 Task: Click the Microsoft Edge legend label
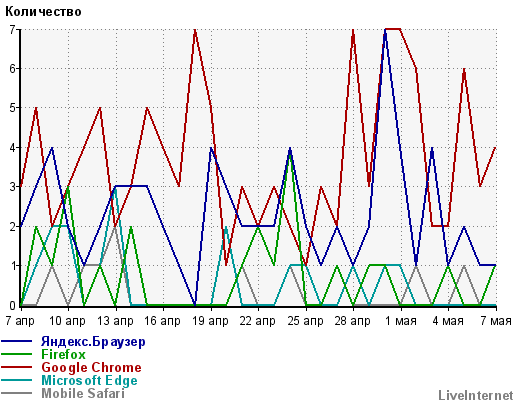tap(89, 380)
